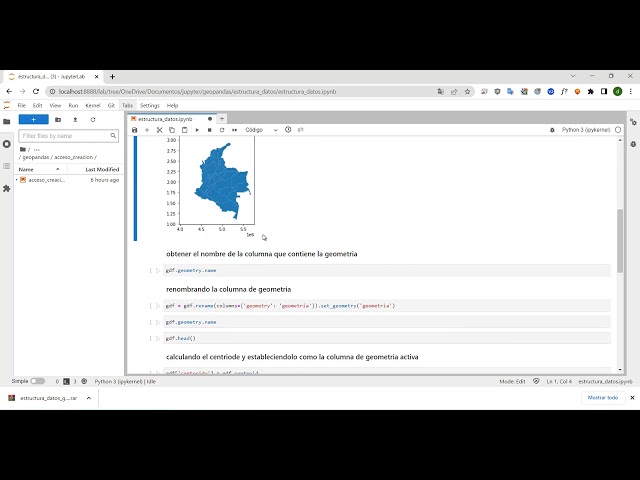Copy the selected cell in notebook toolbar
The image size is (640, 480).
point(172,130)
